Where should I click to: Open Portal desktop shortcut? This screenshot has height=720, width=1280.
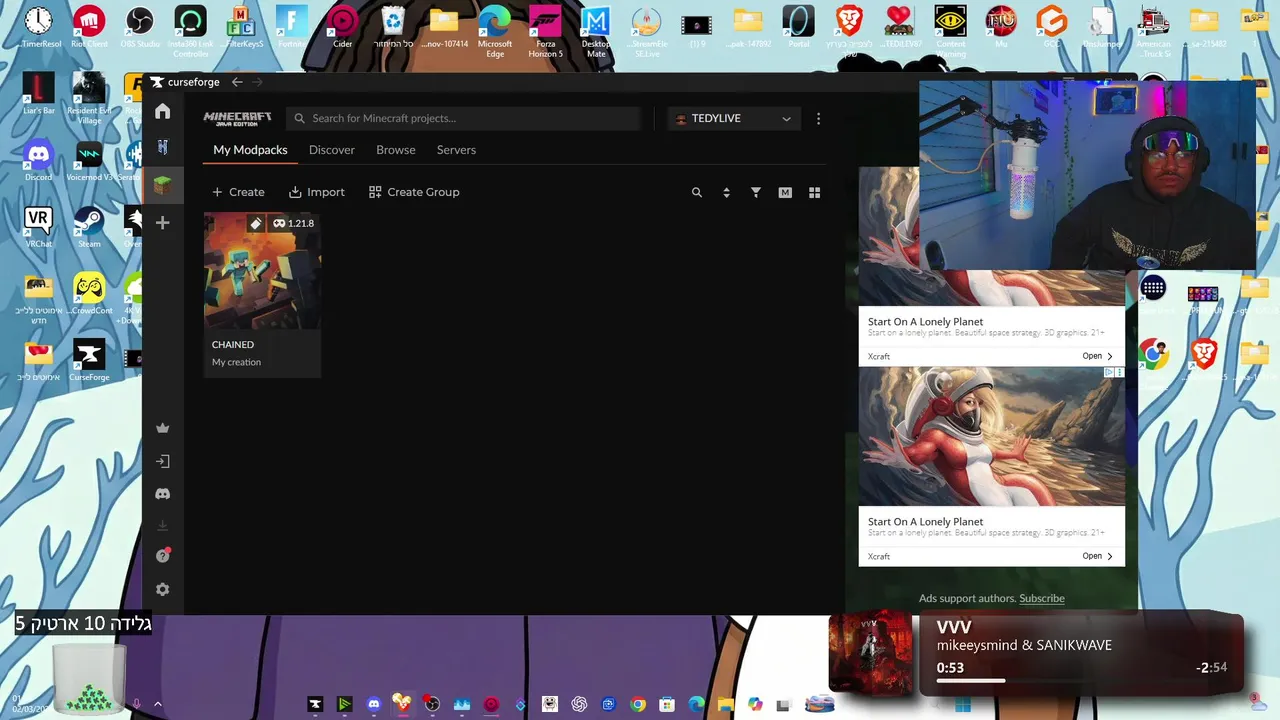798,26
